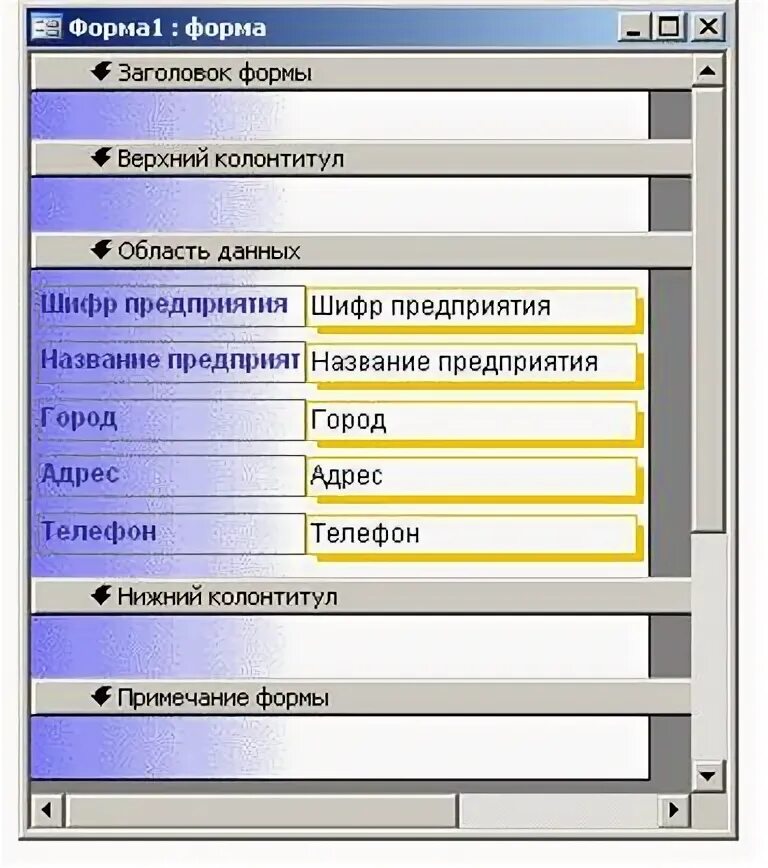Click the vertical scrollbar thumb
This screenshot has height=868, width=768.
708,309
